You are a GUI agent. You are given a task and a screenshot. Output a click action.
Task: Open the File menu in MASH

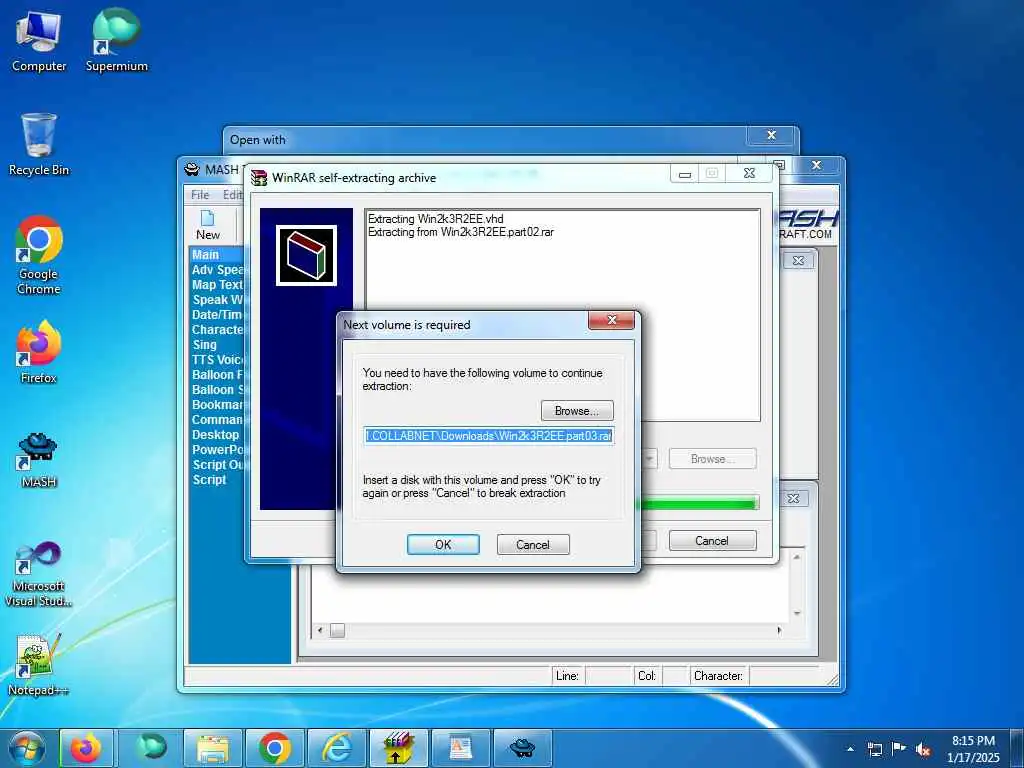(200, 195)
